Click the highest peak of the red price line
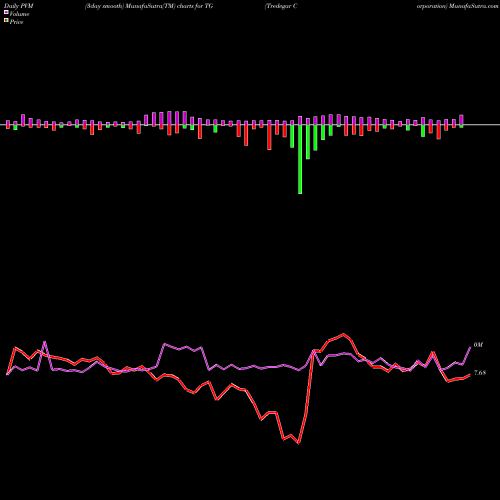The image size is (500, 500). 344,334
